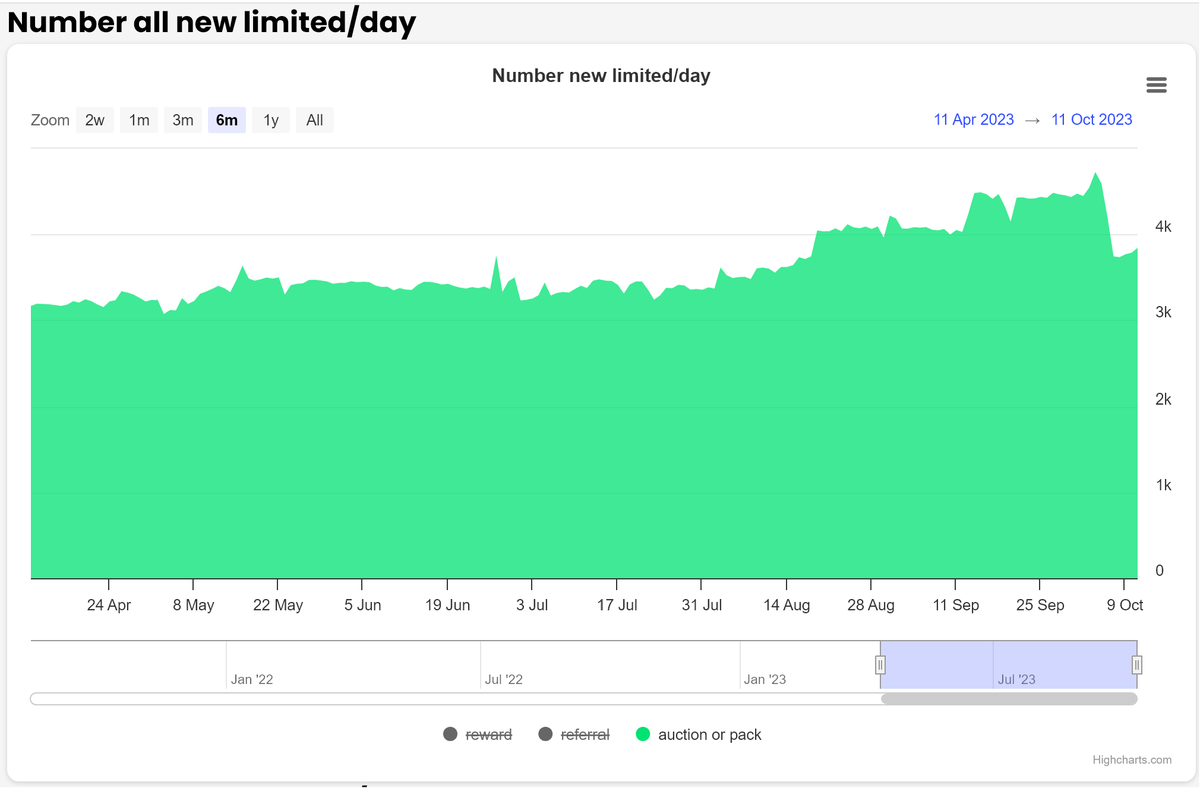Select the 6m zoom button

click(227, 120)
